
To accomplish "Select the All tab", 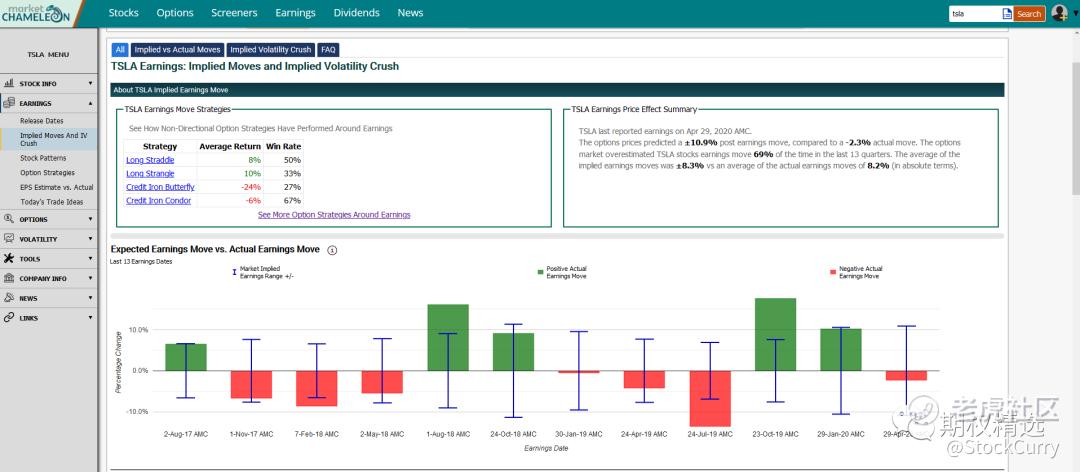I will 120,50.
